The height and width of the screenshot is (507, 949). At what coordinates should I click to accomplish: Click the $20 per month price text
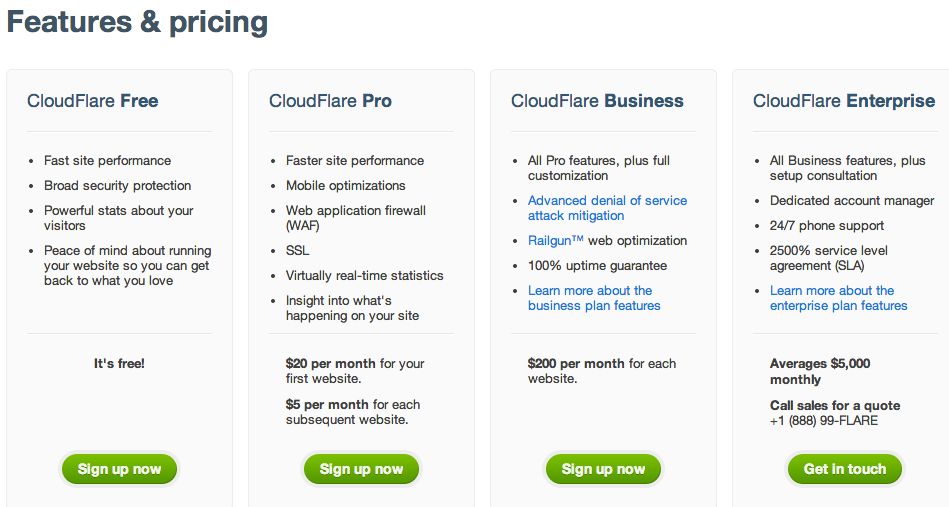pos(330,364)
